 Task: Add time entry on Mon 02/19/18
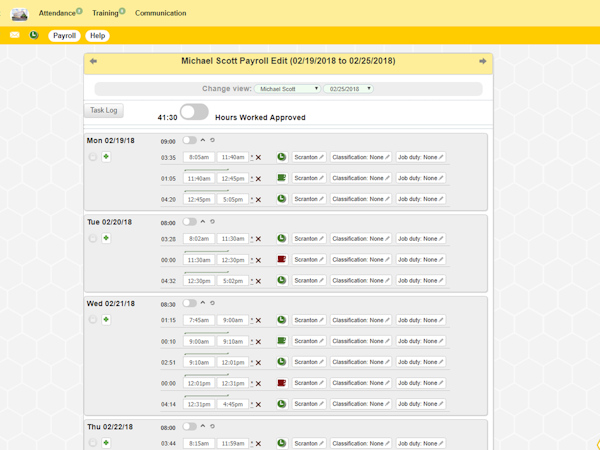[106, 157]
